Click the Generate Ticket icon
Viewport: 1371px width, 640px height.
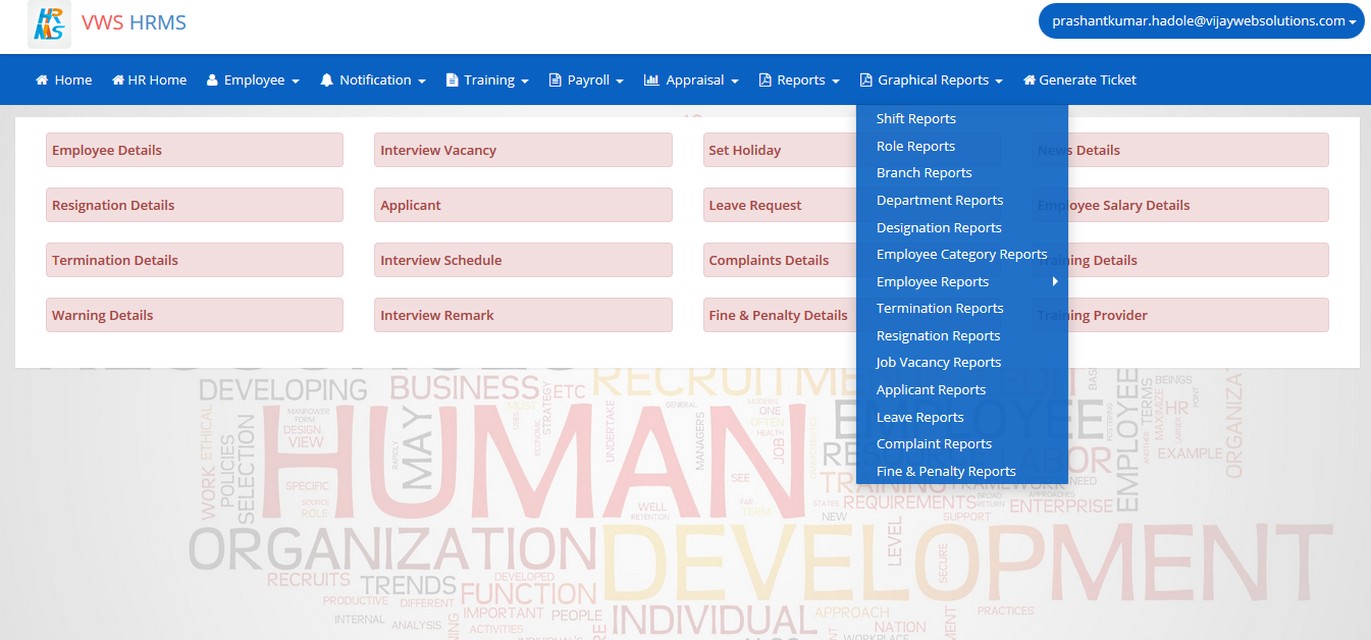point(1029,79)
